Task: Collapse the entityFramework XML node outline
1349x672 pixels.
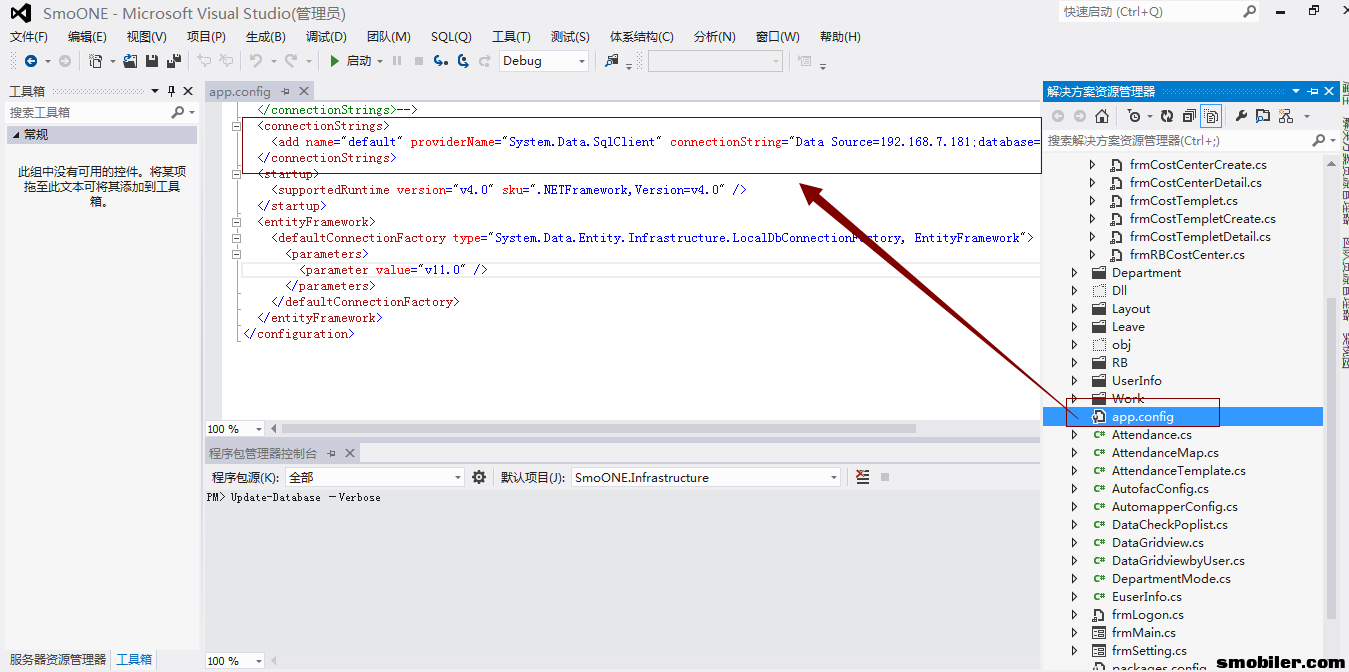Action: (236, 222)
